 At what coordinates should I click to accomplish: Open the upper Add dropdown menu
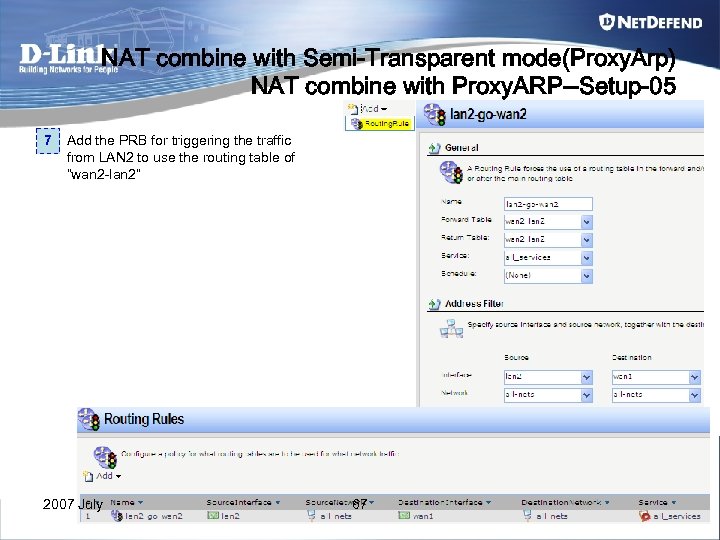point(373,109)
